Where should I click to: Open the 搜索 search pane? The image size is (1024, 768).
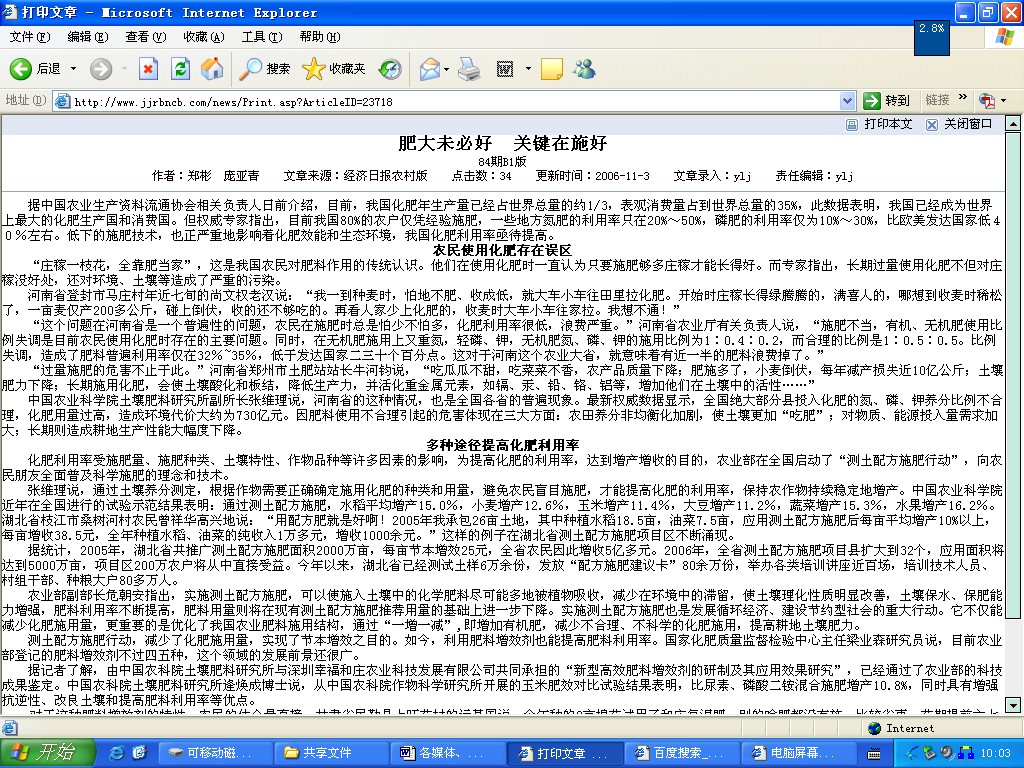[264, 69]
